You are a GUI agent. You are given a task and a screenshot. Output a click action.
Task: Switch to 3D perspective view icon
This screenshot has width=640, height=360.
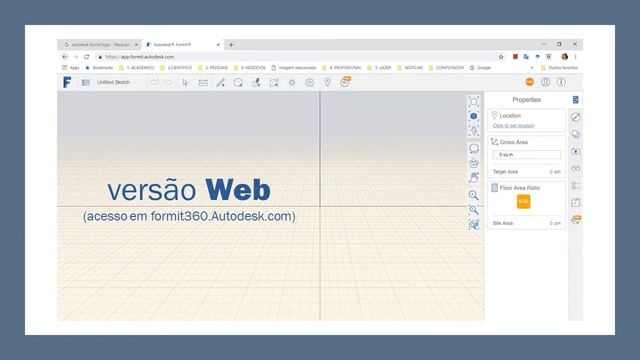tap(473, 116)
